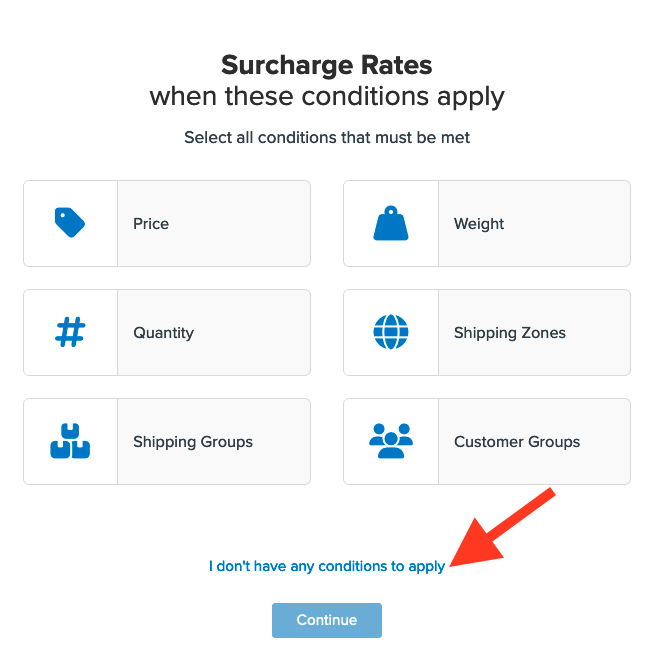
Task: Pick the Customer Groups condition label
Action: [517, 442]
